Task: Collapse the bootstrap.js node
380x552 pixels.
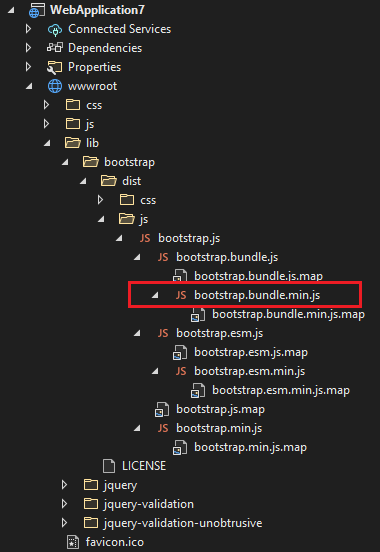Action: [119, 238]
